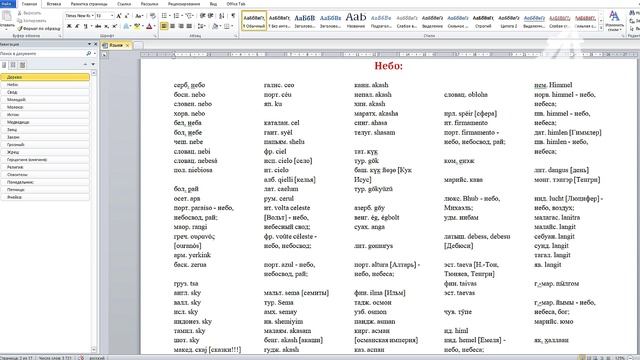Select pages browse view in Navigation pane
Screen dimensions: 640x360
[x=13, y=65]
